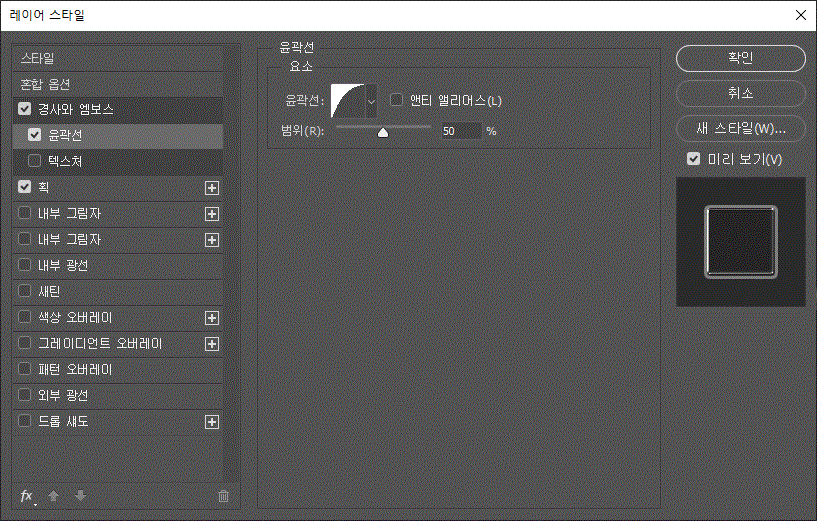Screen dimensions: 817x521
Task: Select the 새틴 row label
Action: point(49,291)
